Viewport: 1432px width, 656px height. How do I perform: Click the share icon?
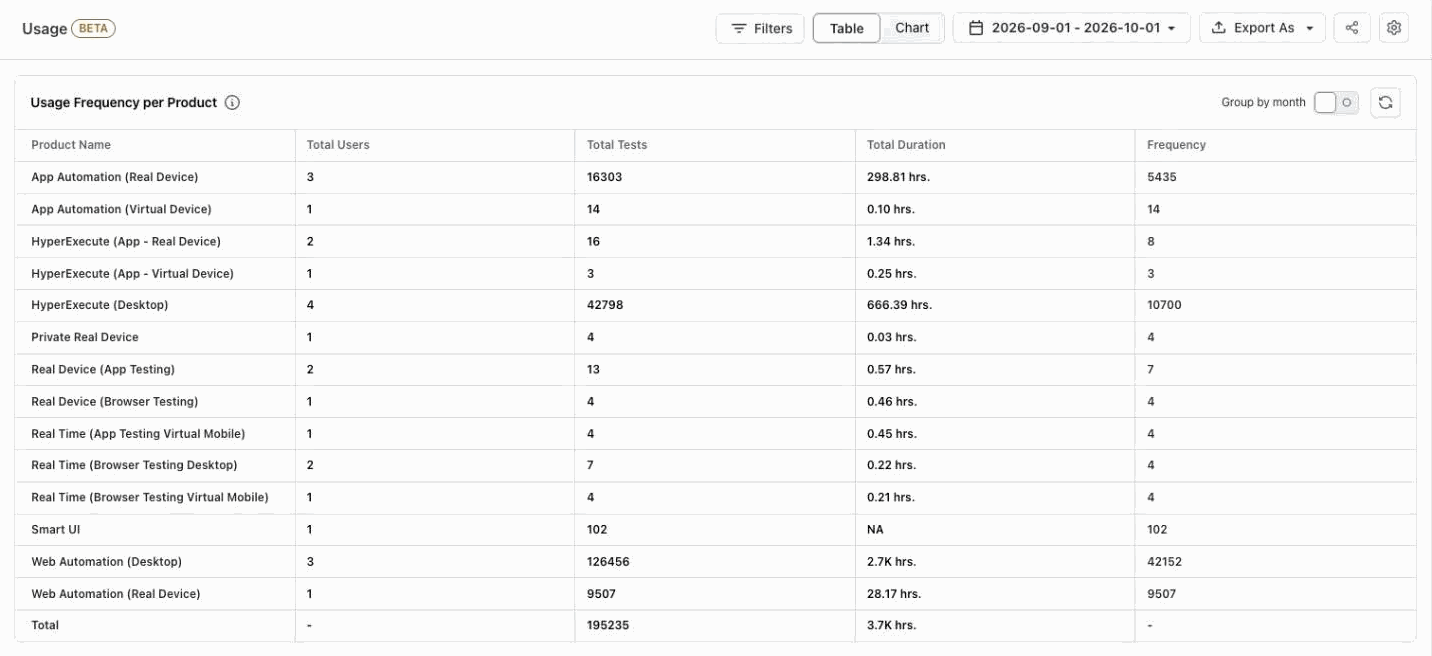[1352, 28]
